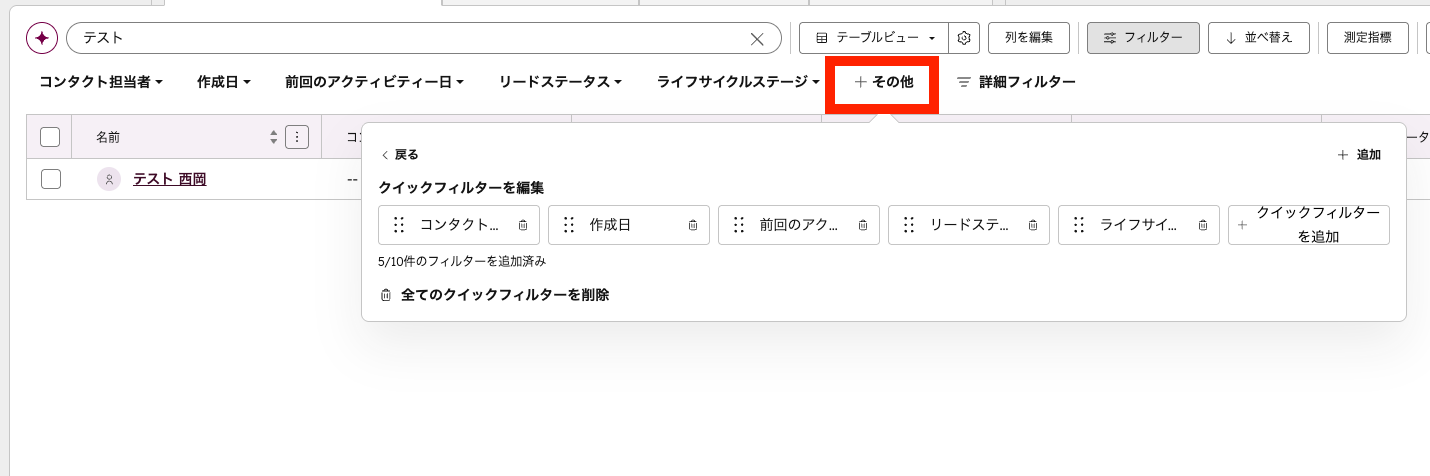Click the 名前 column header label
Viewport: 1430px width, 476px height.
click(x=108, y=137)
